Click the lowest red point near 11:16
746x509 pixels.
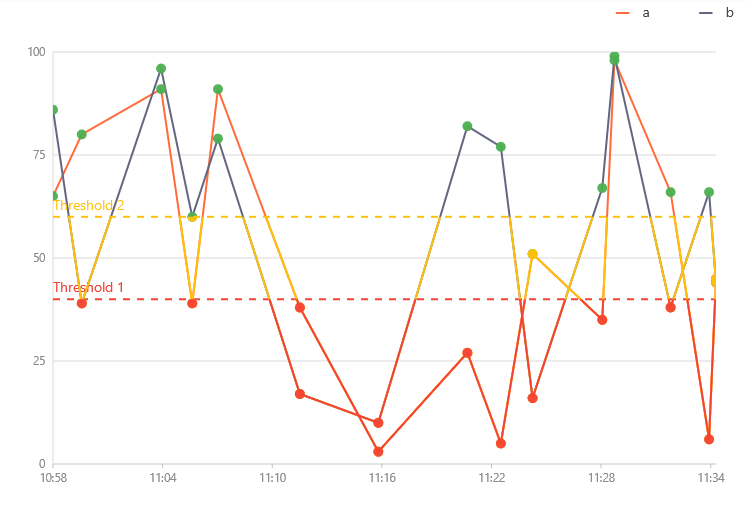378,452
